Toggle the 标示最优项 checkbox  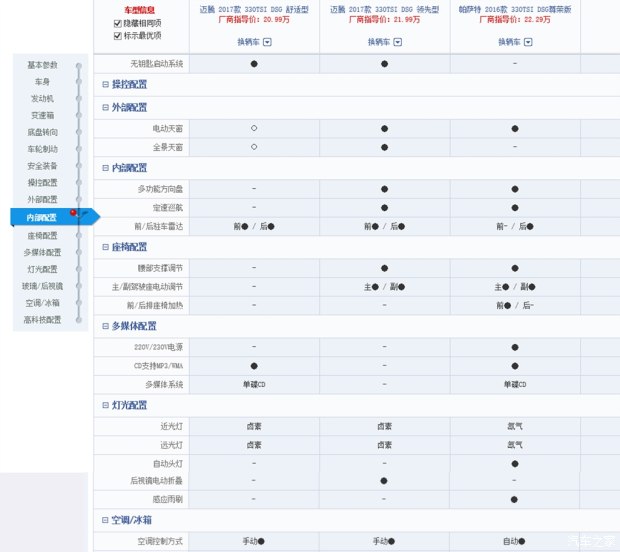117,36
